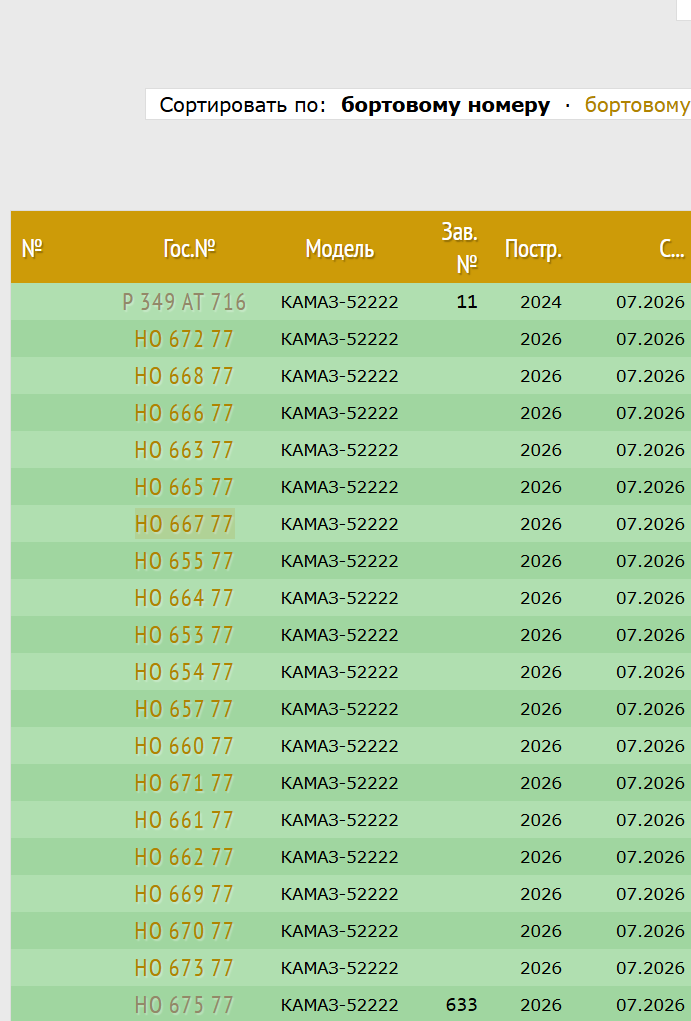Open vehicle link НО 660 77
691x1021 pixels.
tap(184, 746)
